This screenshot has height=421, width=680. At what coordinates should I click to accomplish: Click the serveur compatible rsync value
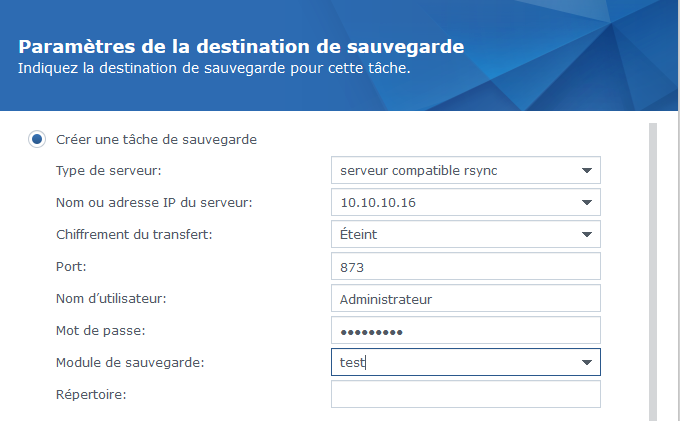pyautogui.click(x=418, y=171)
